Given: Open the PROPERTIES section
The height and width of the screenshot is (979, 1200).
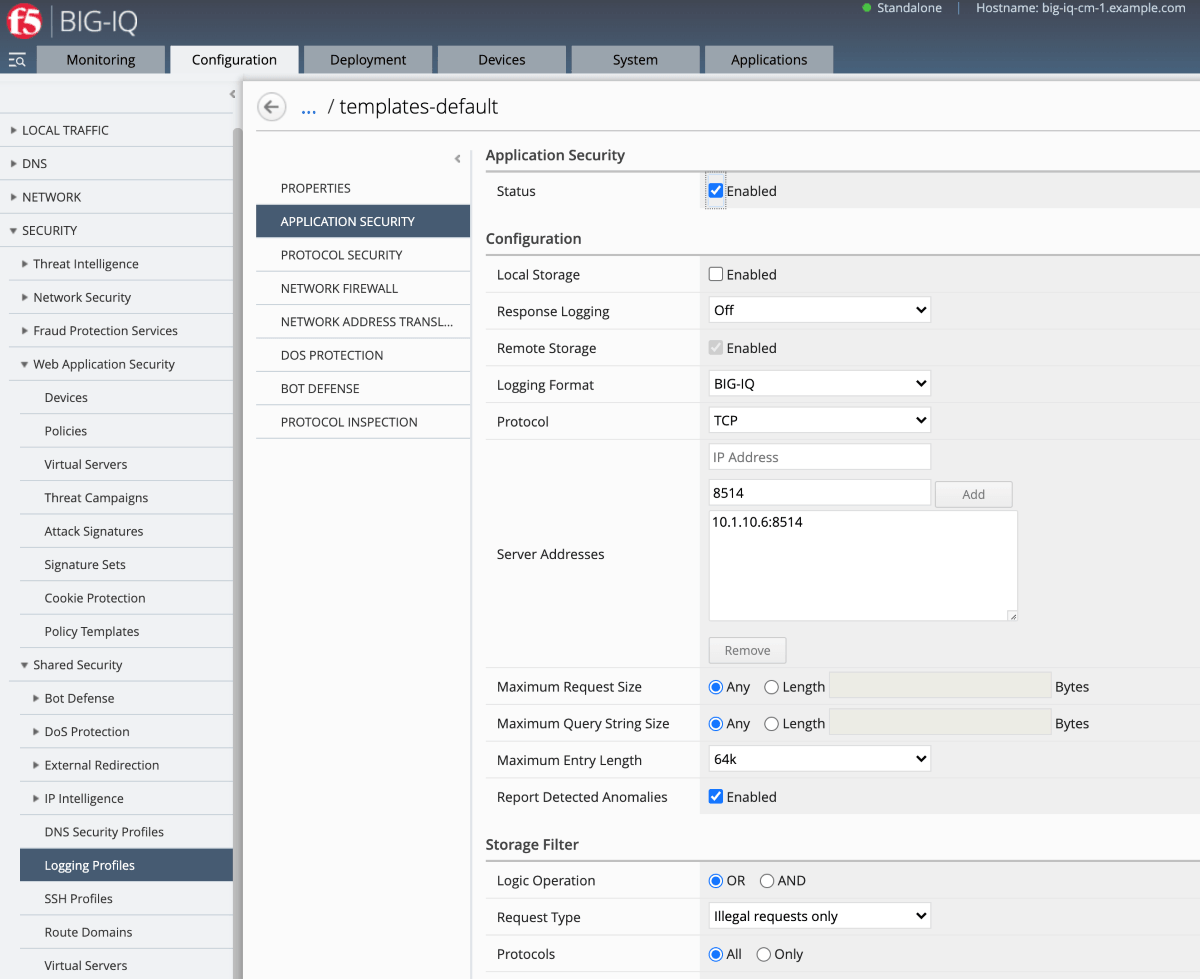Looking at the screenshot, I should click(x=363, y=188).
